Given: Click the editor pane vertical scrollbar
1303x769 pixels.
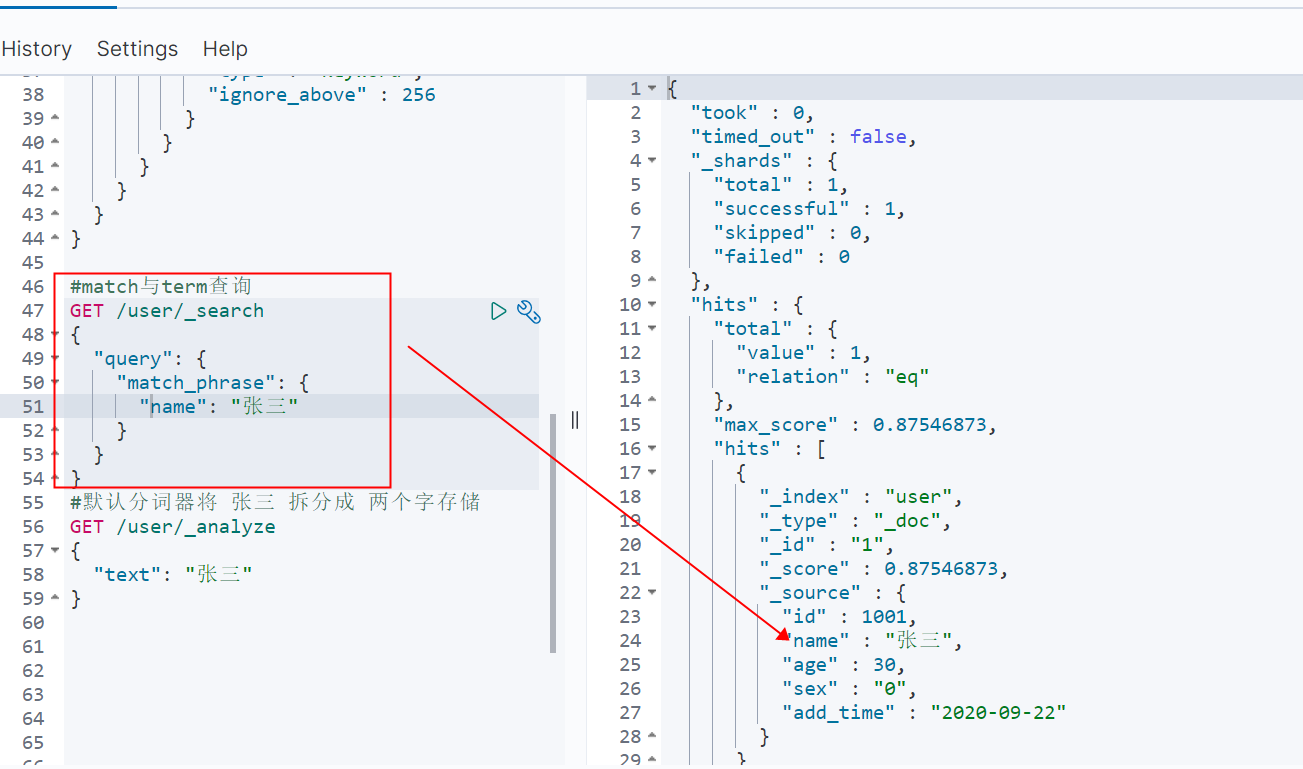Looking at the screenshot, I should pyautogui.click(x=553, y=532).
